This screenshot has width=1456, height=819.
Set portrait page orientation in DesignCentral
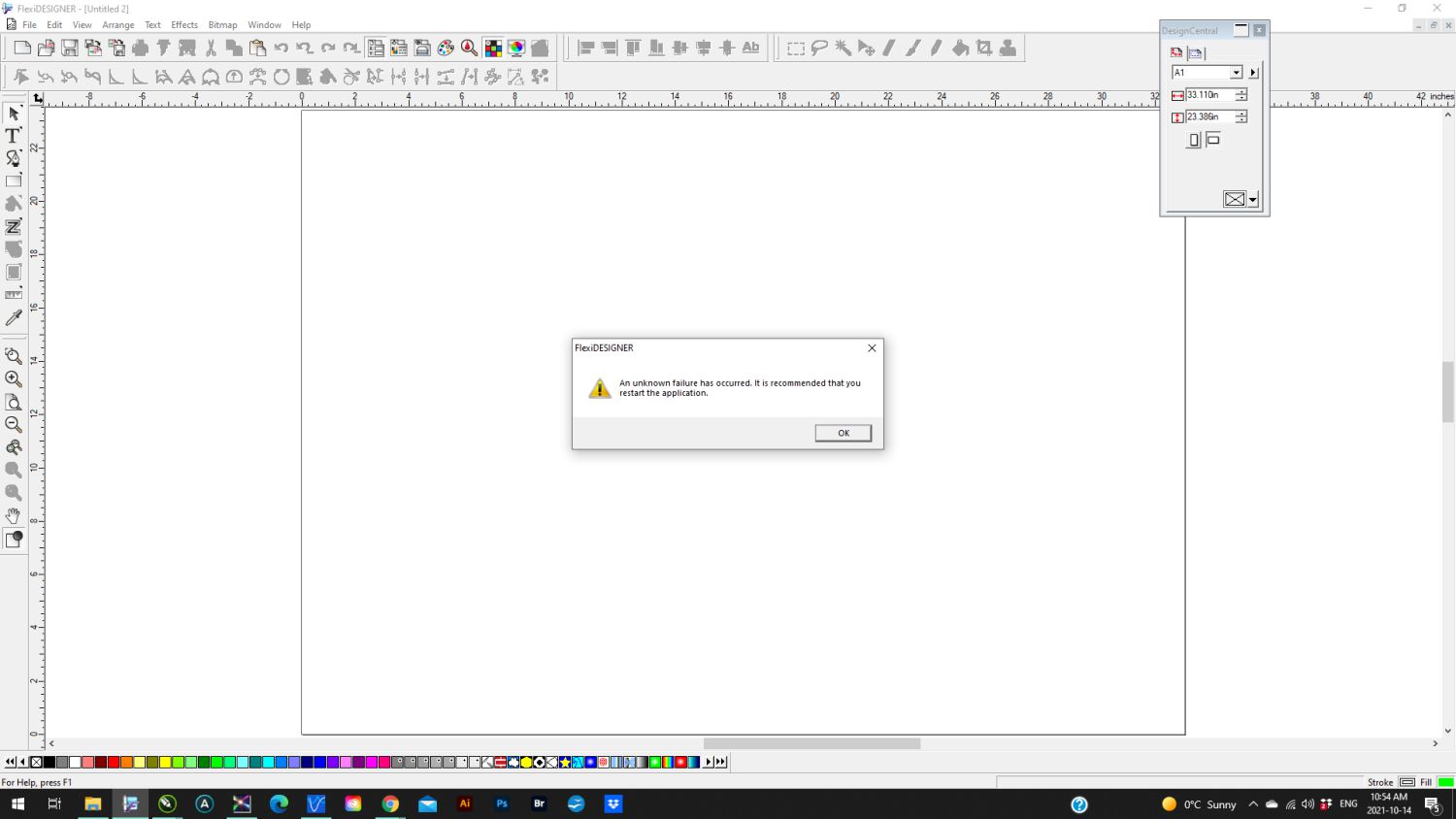click(1194, 141)
